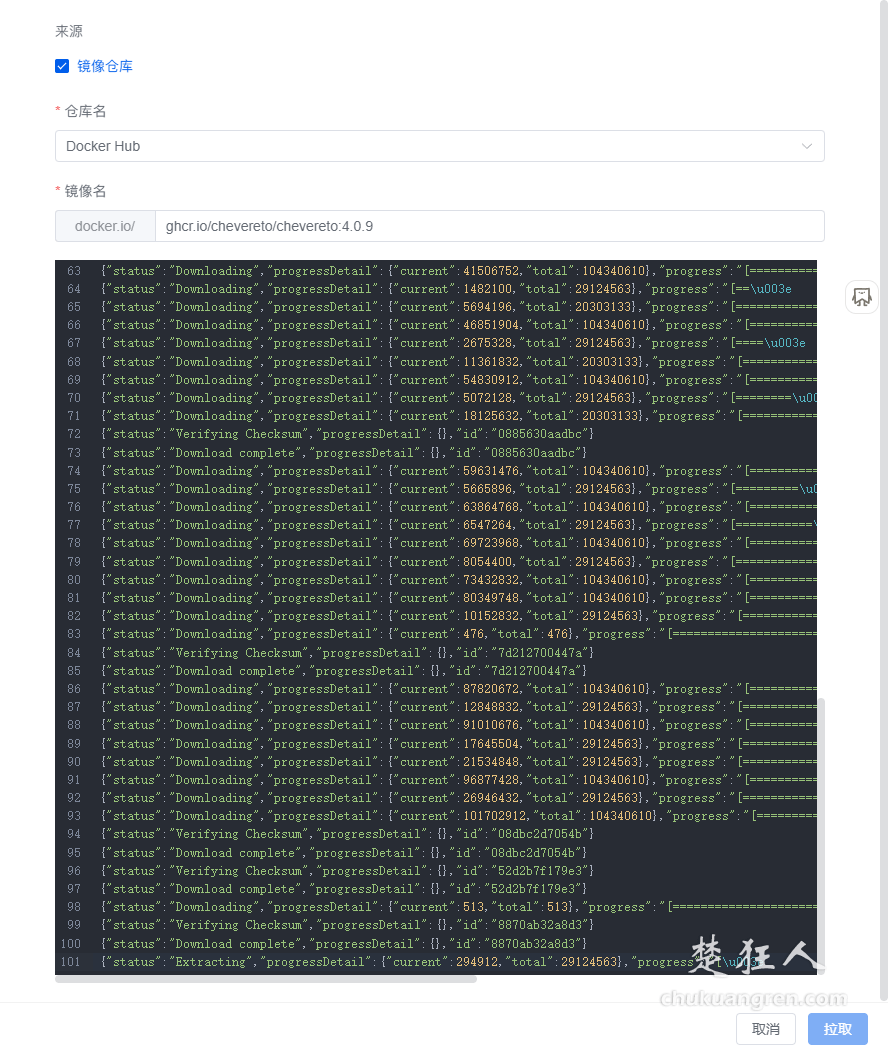This screenshot has width=888, height=1053.
Task: Uncheck the 镜像仓库 checkbox
Action: [x=62, y=66]
